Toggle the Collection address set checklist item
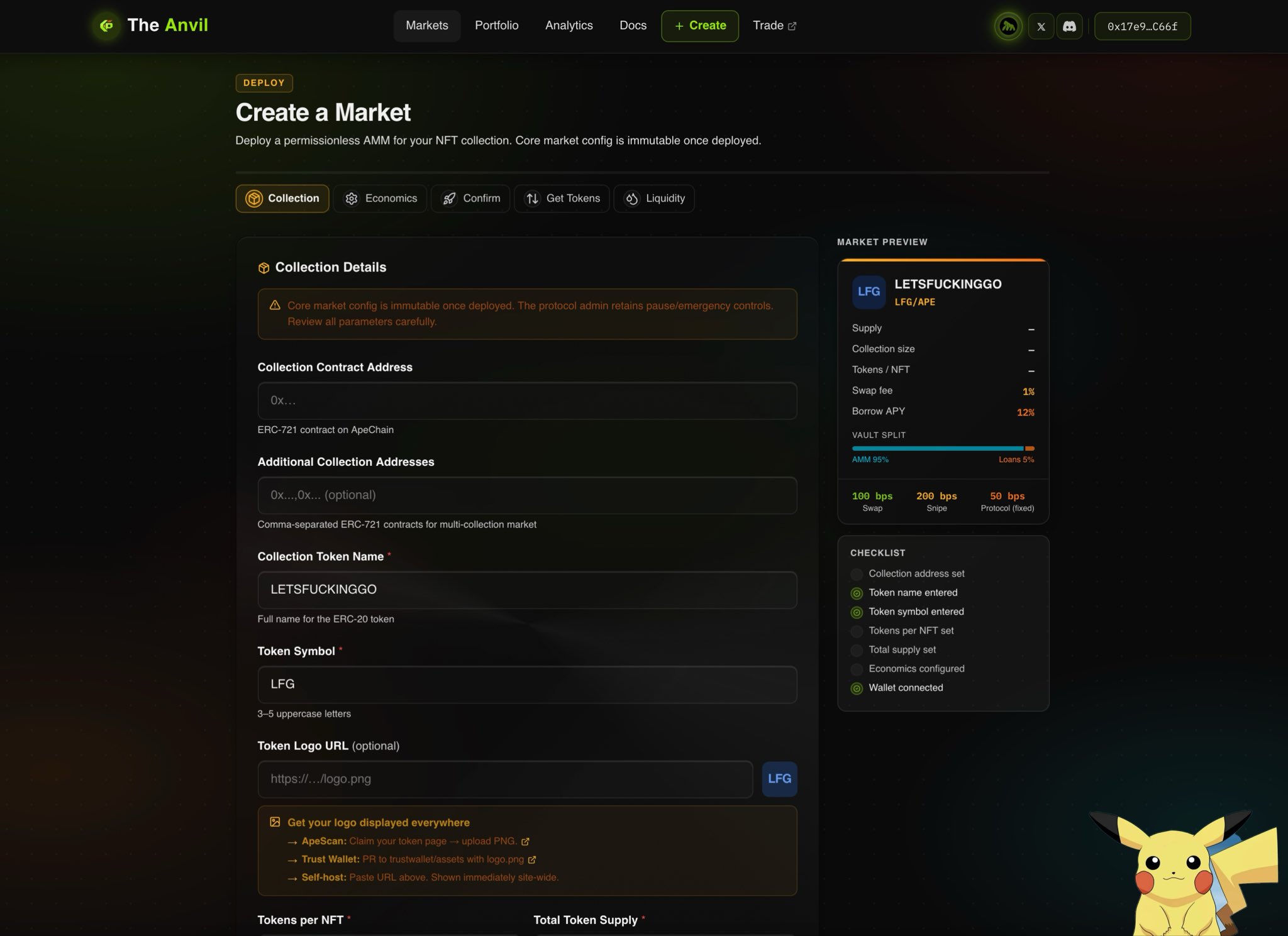 909,573
